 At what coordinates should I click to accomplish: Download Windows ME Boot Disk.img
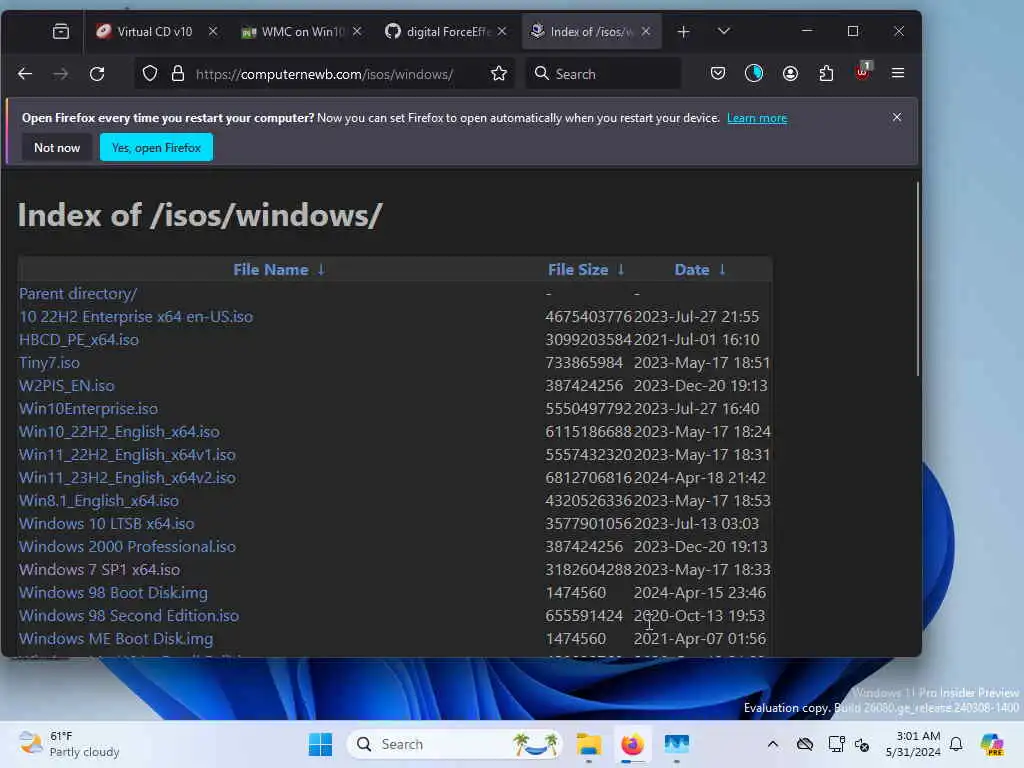click(116, 639)
